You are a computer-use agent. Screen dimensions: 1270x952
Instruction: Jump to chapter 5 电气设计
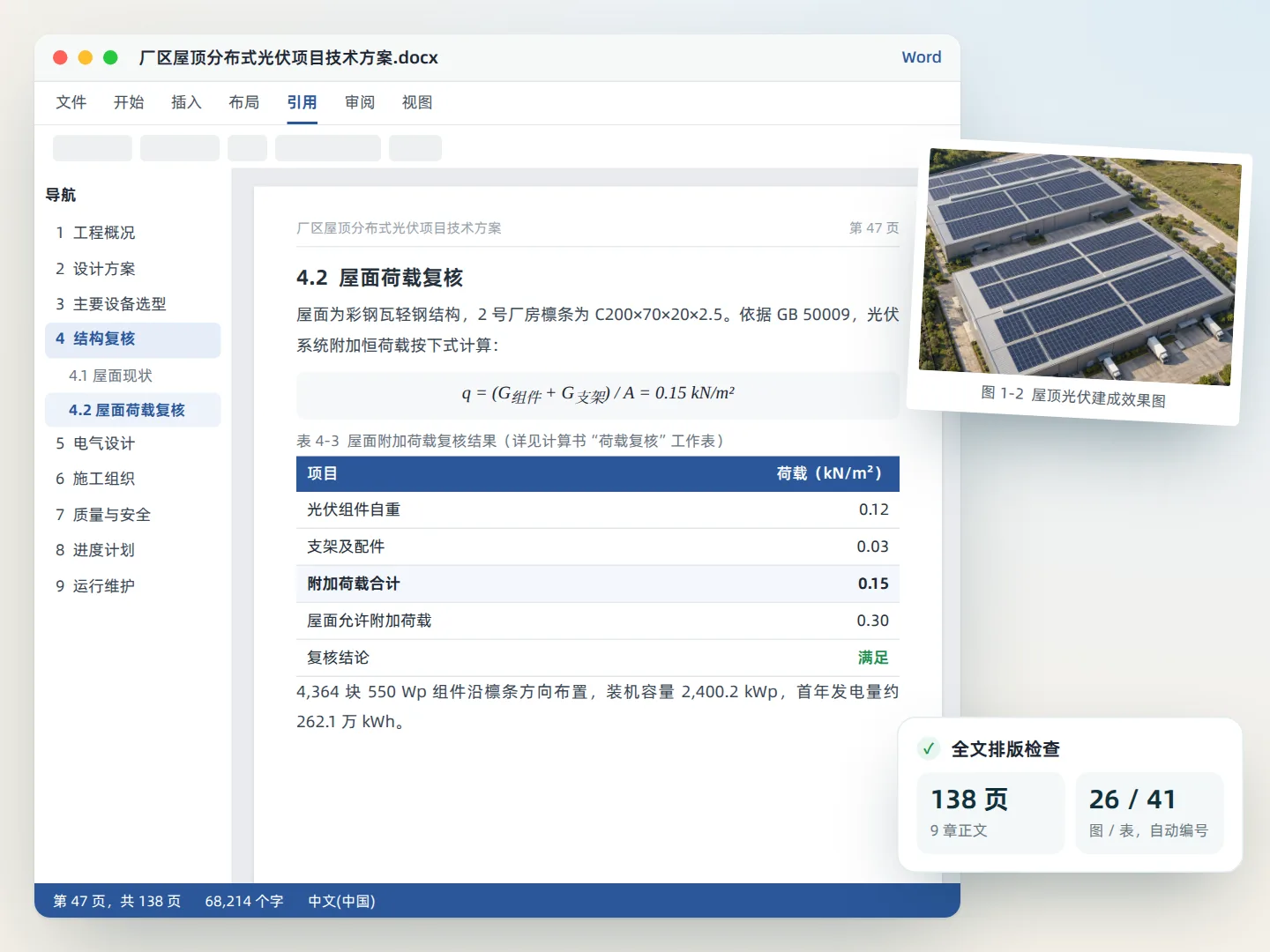click(133, 443)
